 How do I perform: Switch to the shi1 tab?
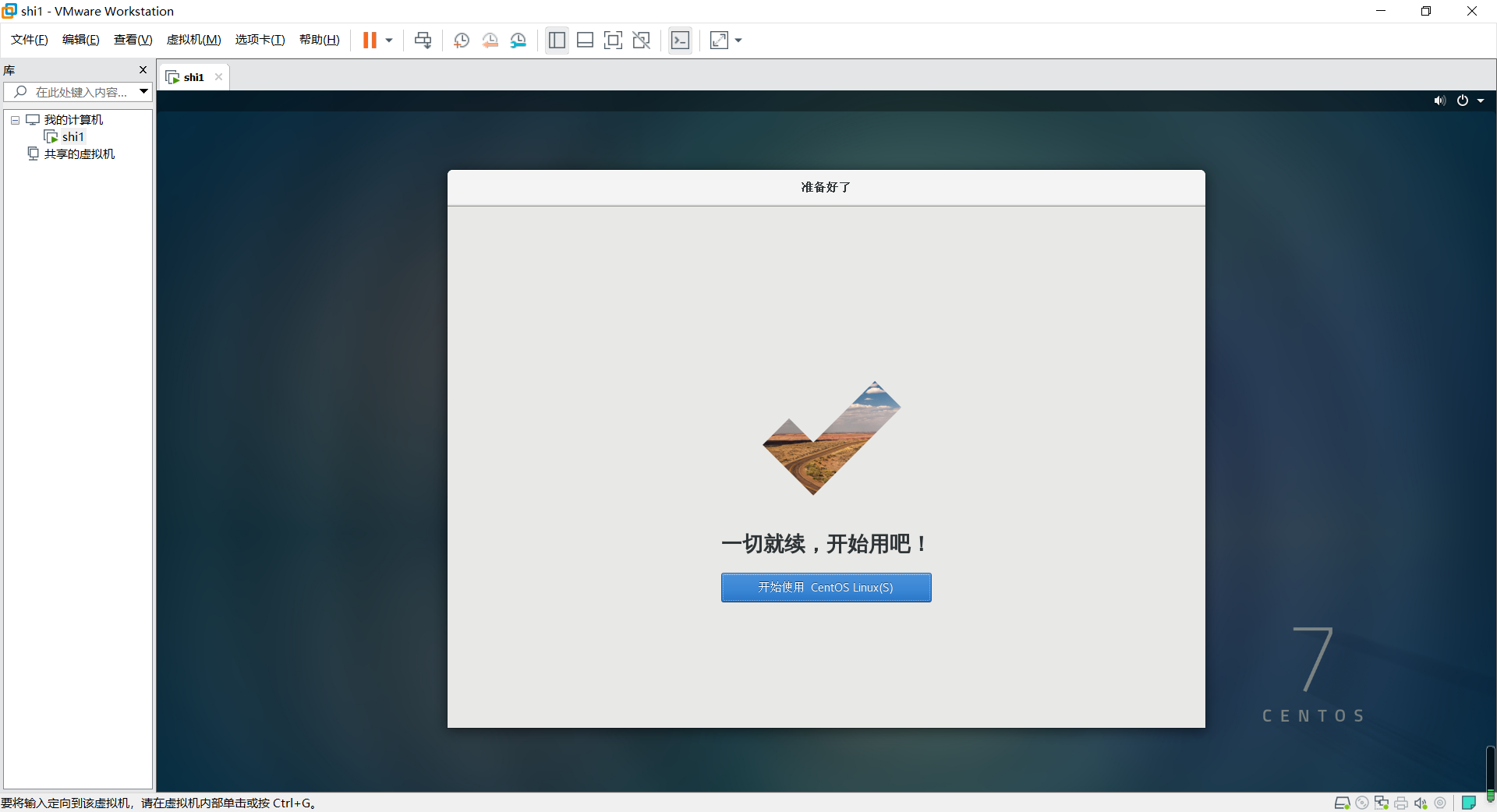pyautogui.click(x=193, y=77)
